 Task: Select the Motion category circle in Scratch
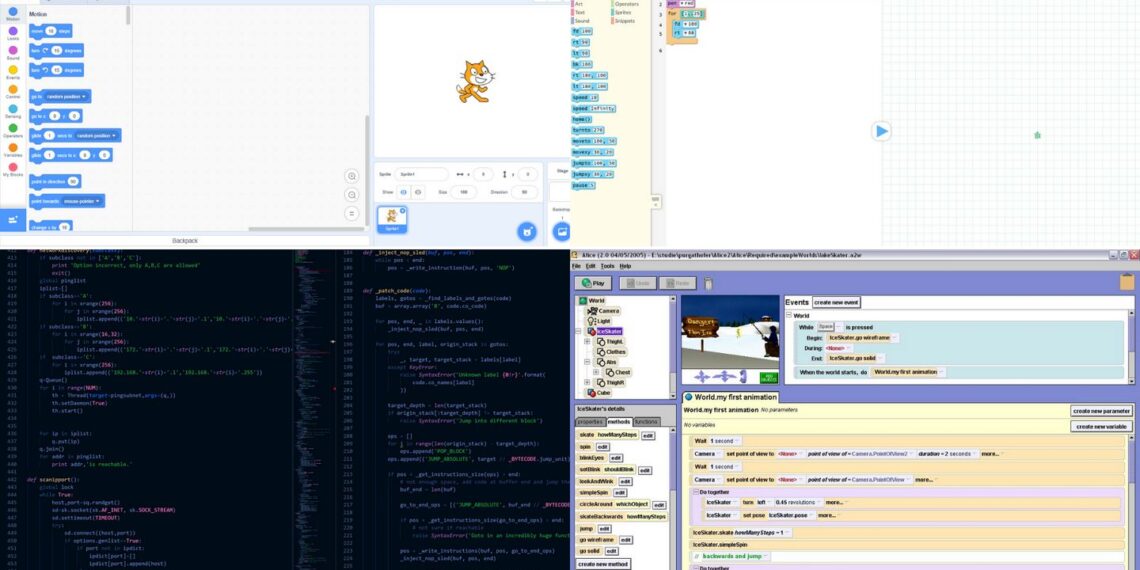click(12, 12)
